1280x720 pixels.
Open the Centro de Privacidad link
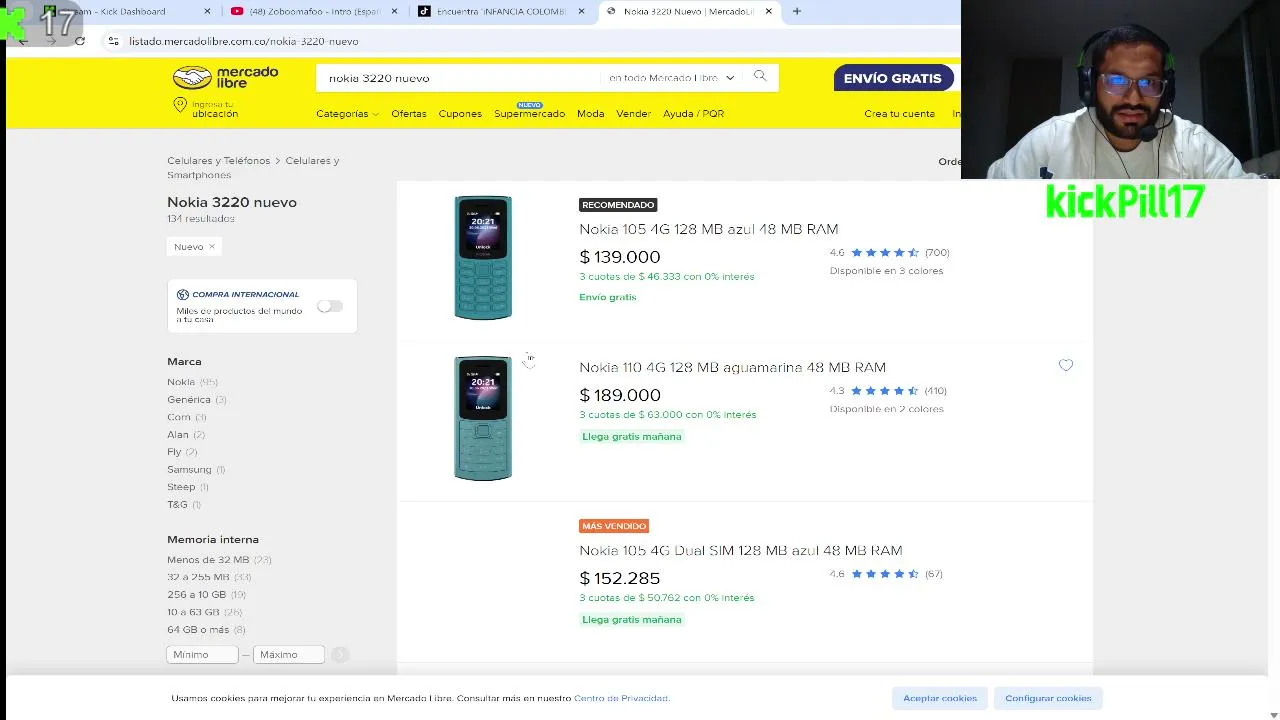621,698
